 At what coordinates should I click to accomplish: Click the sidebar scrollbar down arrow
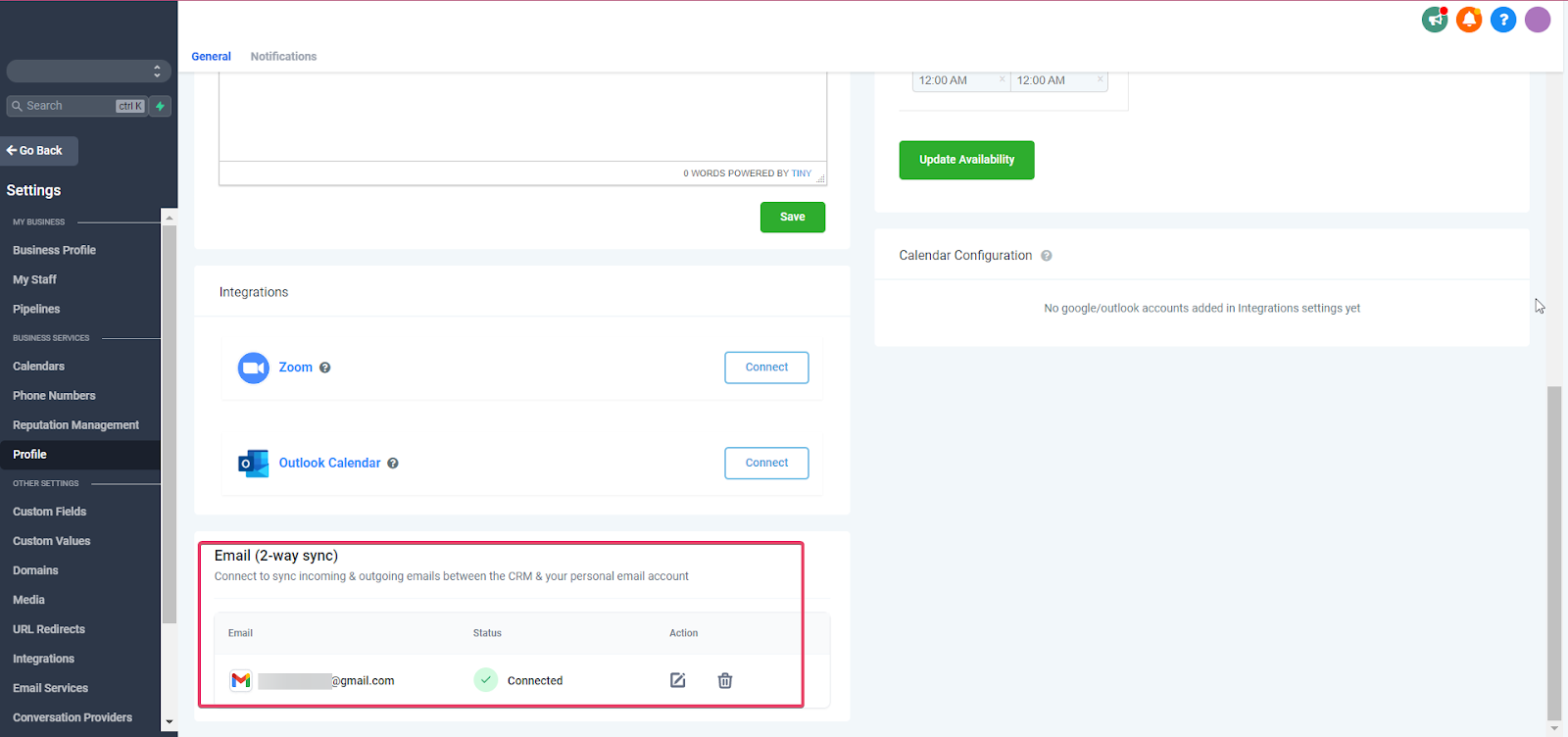click(170, 721)
